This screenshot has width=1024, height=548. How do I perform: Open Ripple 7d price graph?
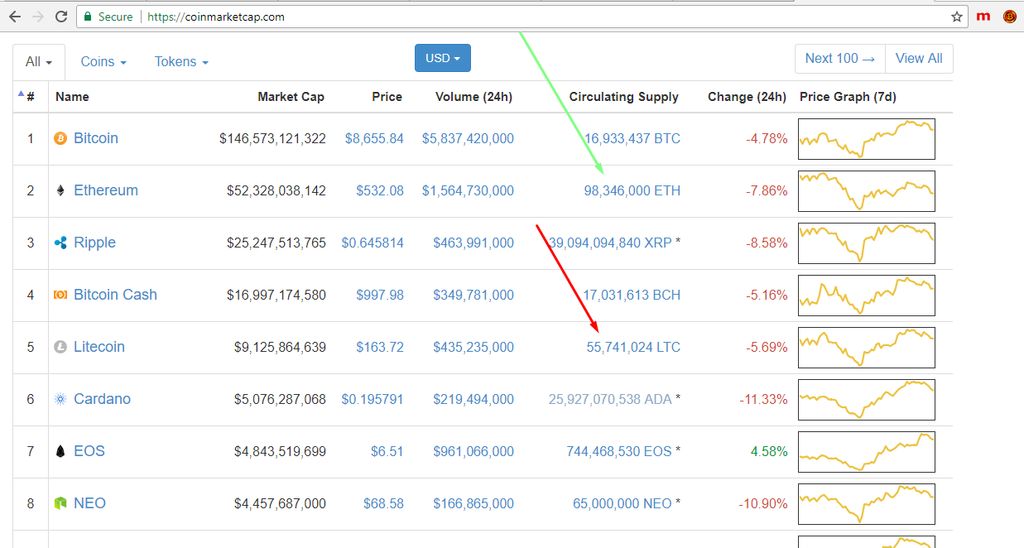[x=867, y=243]
